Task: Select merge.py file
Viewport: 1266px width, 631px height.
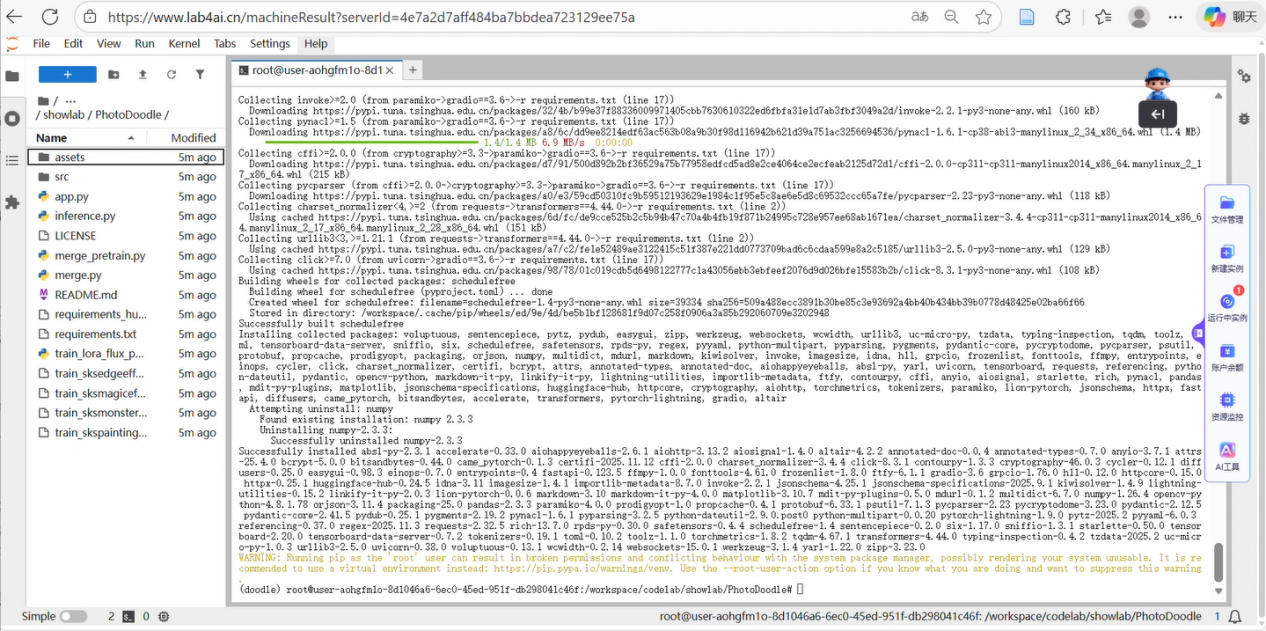Action: (126, 275)
